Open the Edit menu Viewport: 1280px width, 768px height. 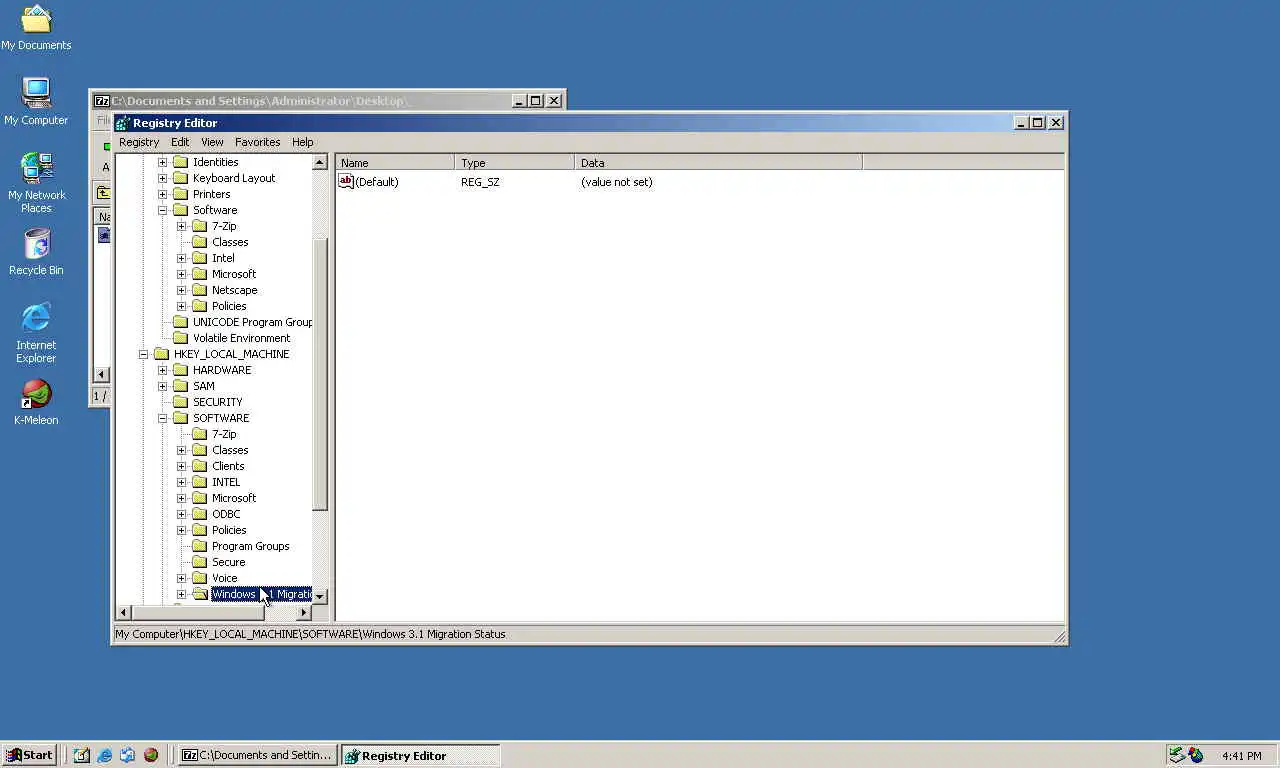(180, 142)
